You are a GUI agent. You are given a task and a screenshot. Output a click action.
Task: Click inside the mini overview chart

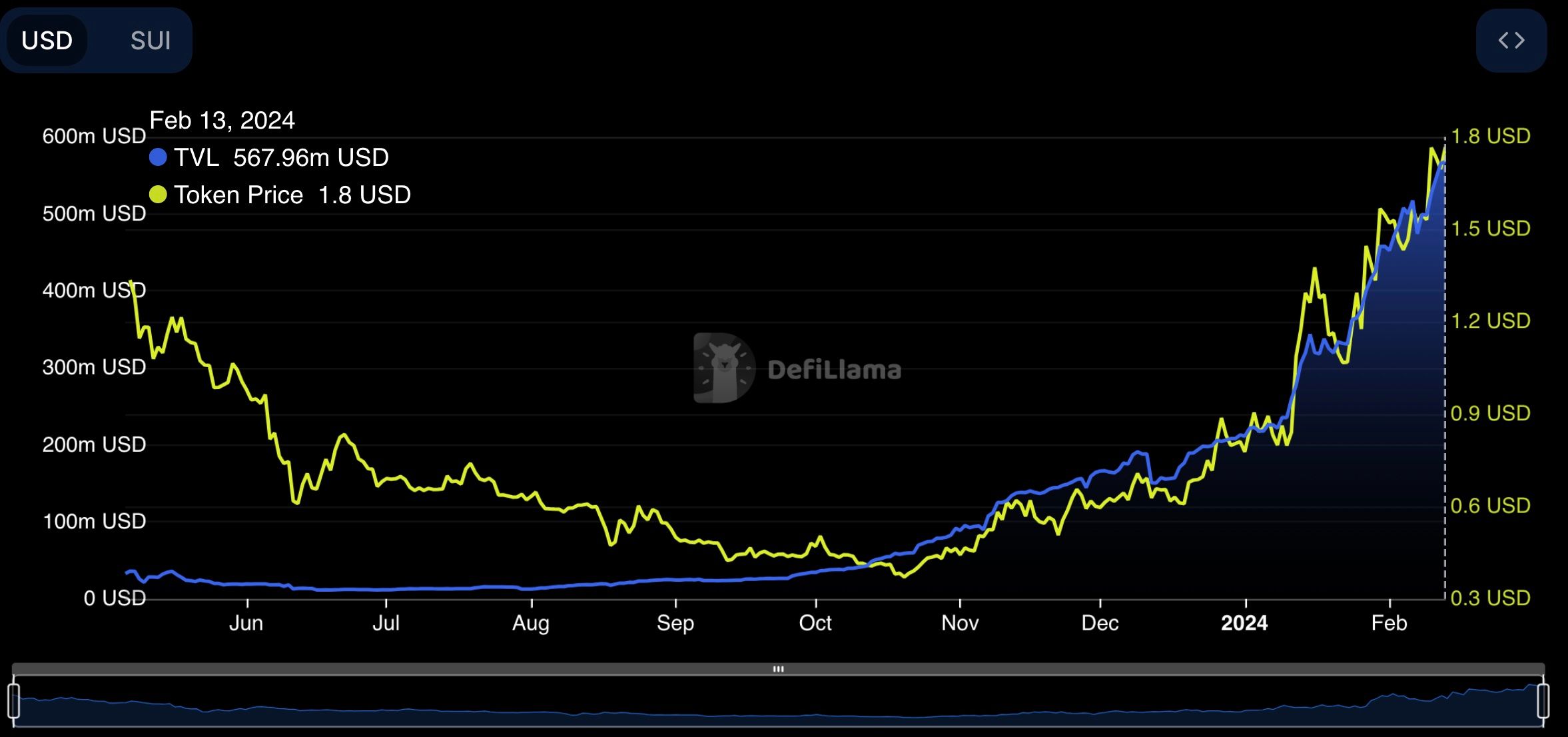coord(778,705)
